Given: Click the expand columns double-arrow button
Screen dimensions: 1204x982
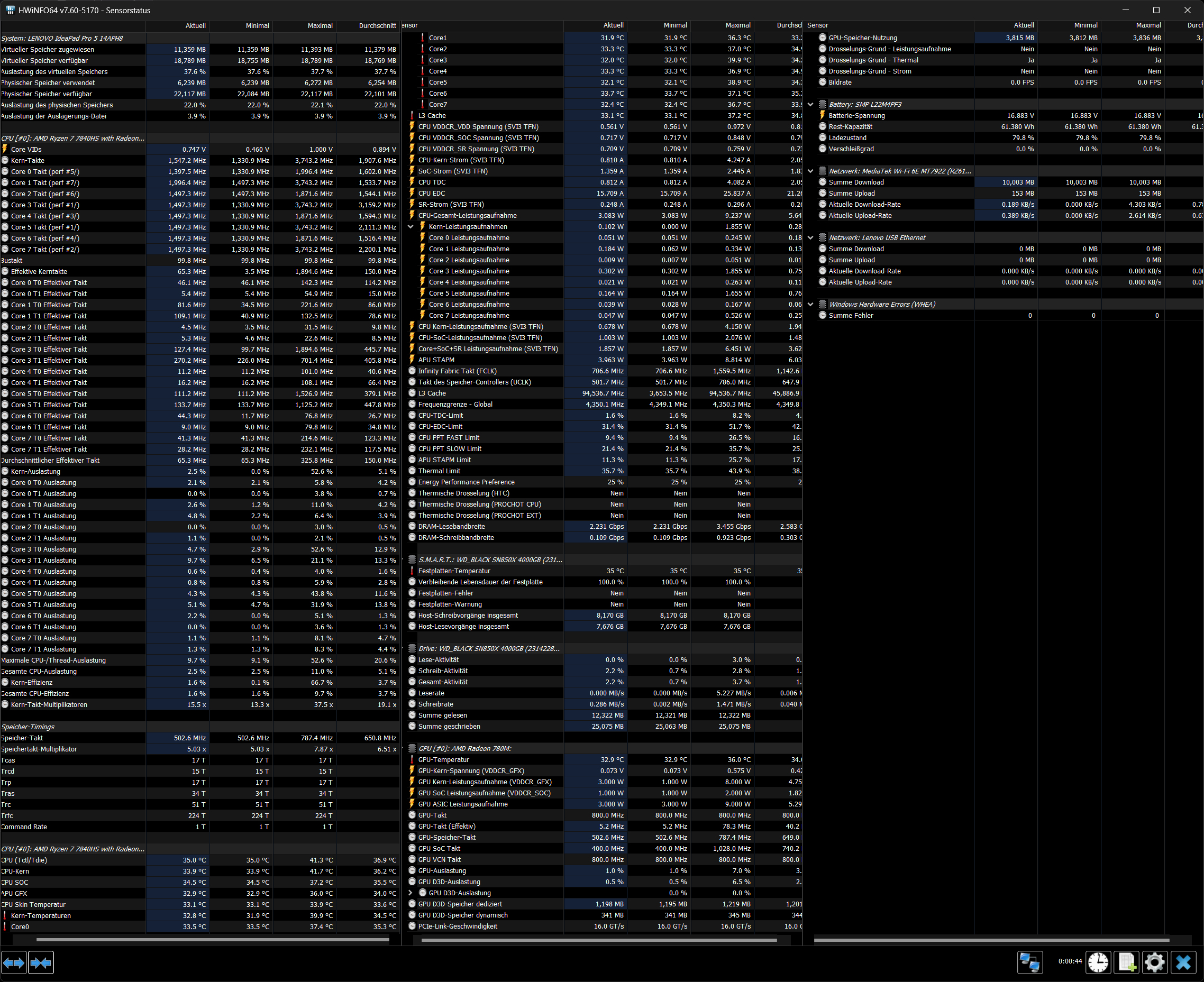Looking at the screenshot, I should (x=14, y=962).
